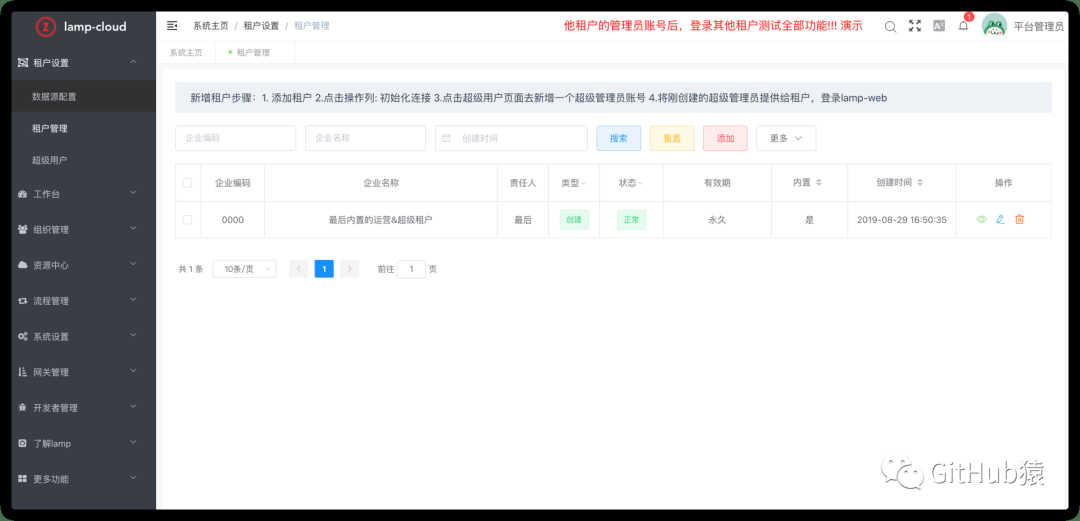
Task: Click the 前往 page number input
Action: coord(412,269)
